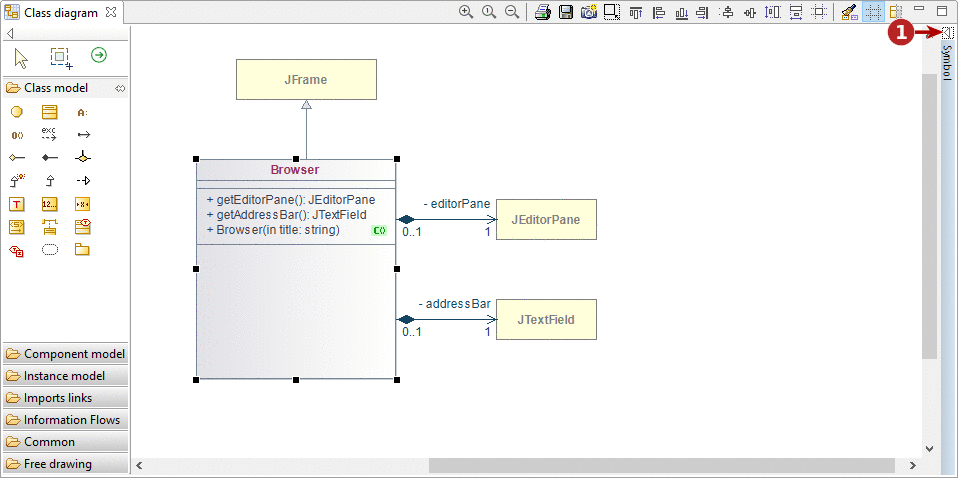
Task: Pick the package folder tool in the Class model palette
Action: coord(83,249)
